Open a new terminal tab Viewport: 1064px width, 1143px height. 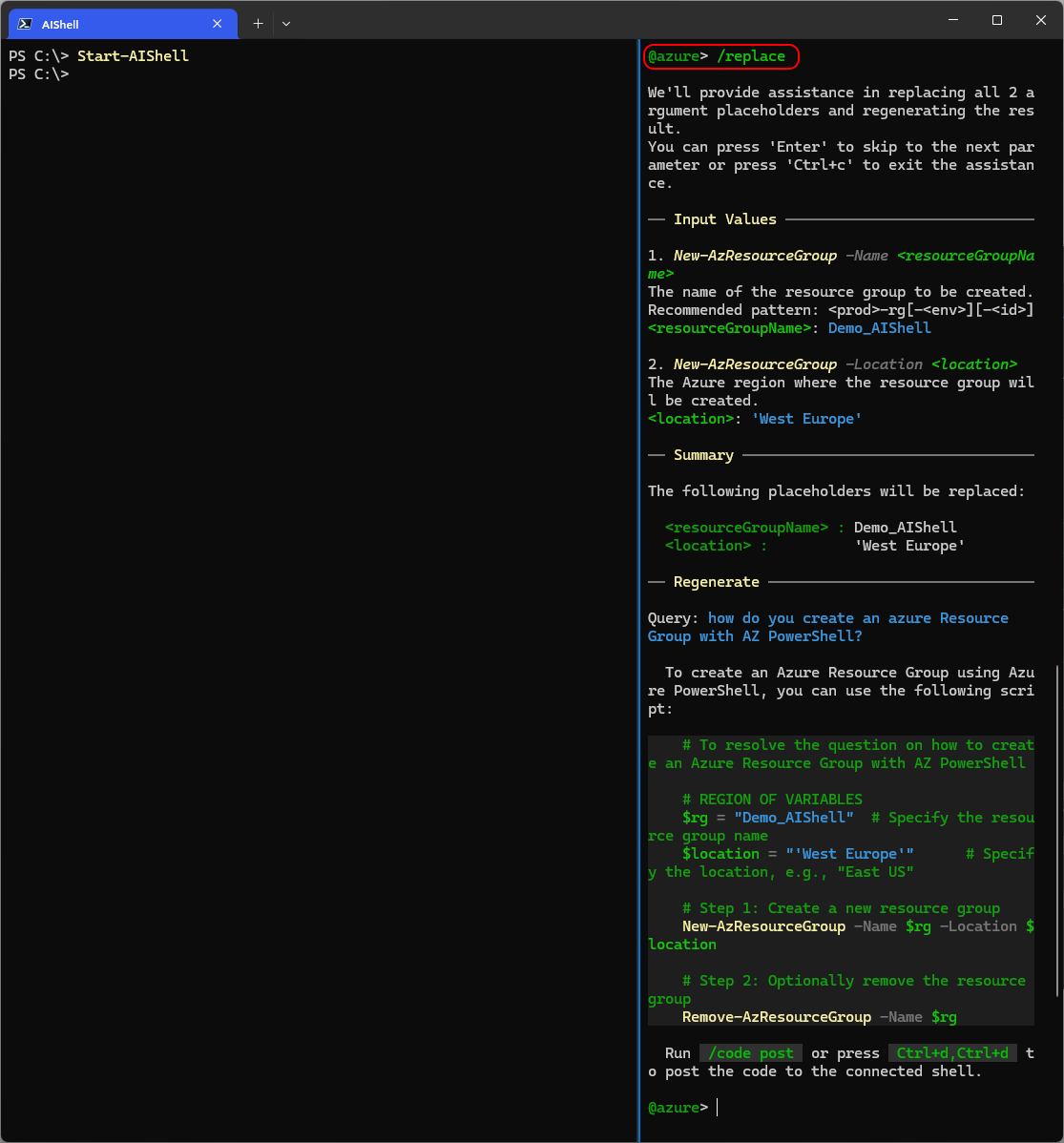tap(259, 24)
